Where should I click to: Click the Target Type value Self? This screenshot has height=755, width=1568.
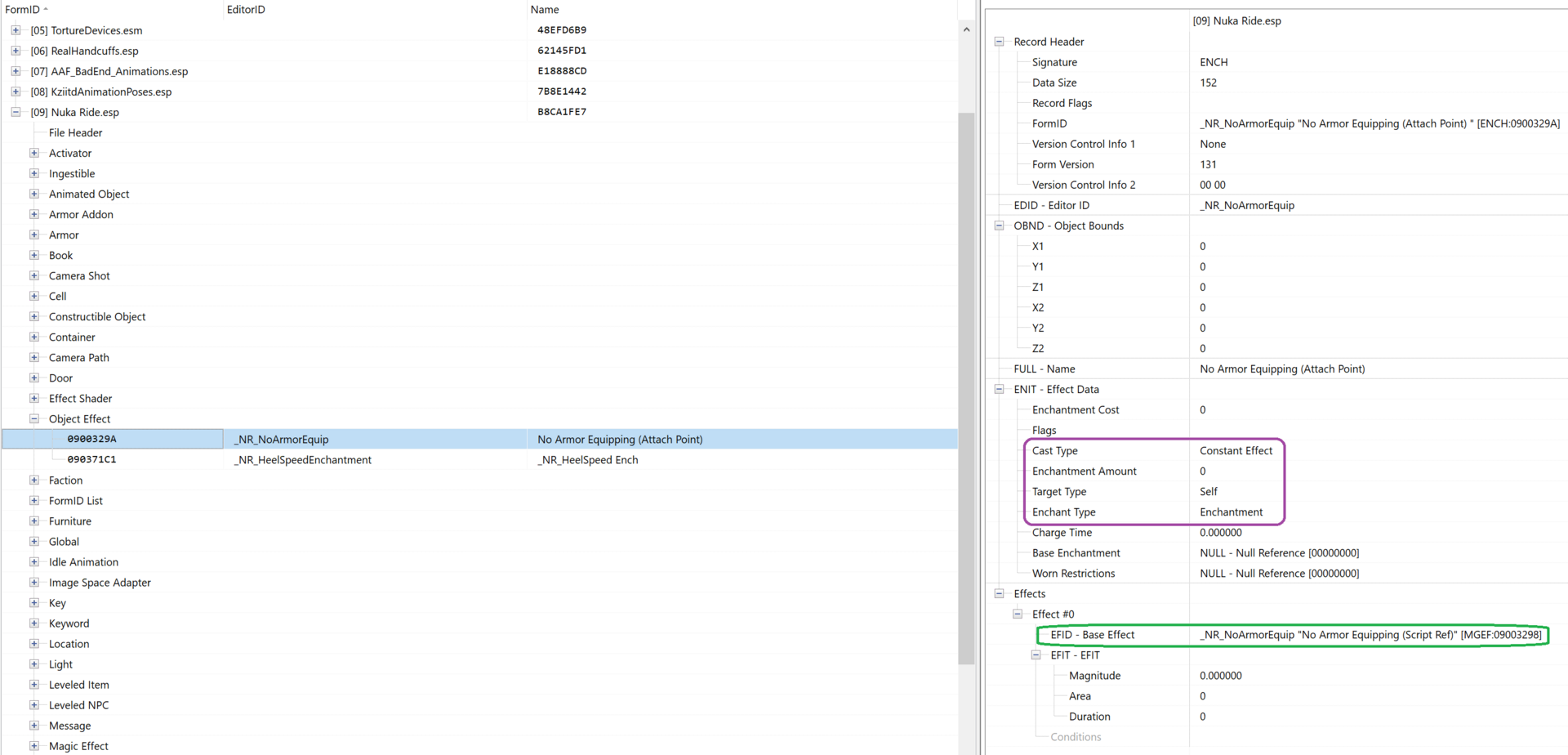pyautogui.click(x=1208, y=491)
